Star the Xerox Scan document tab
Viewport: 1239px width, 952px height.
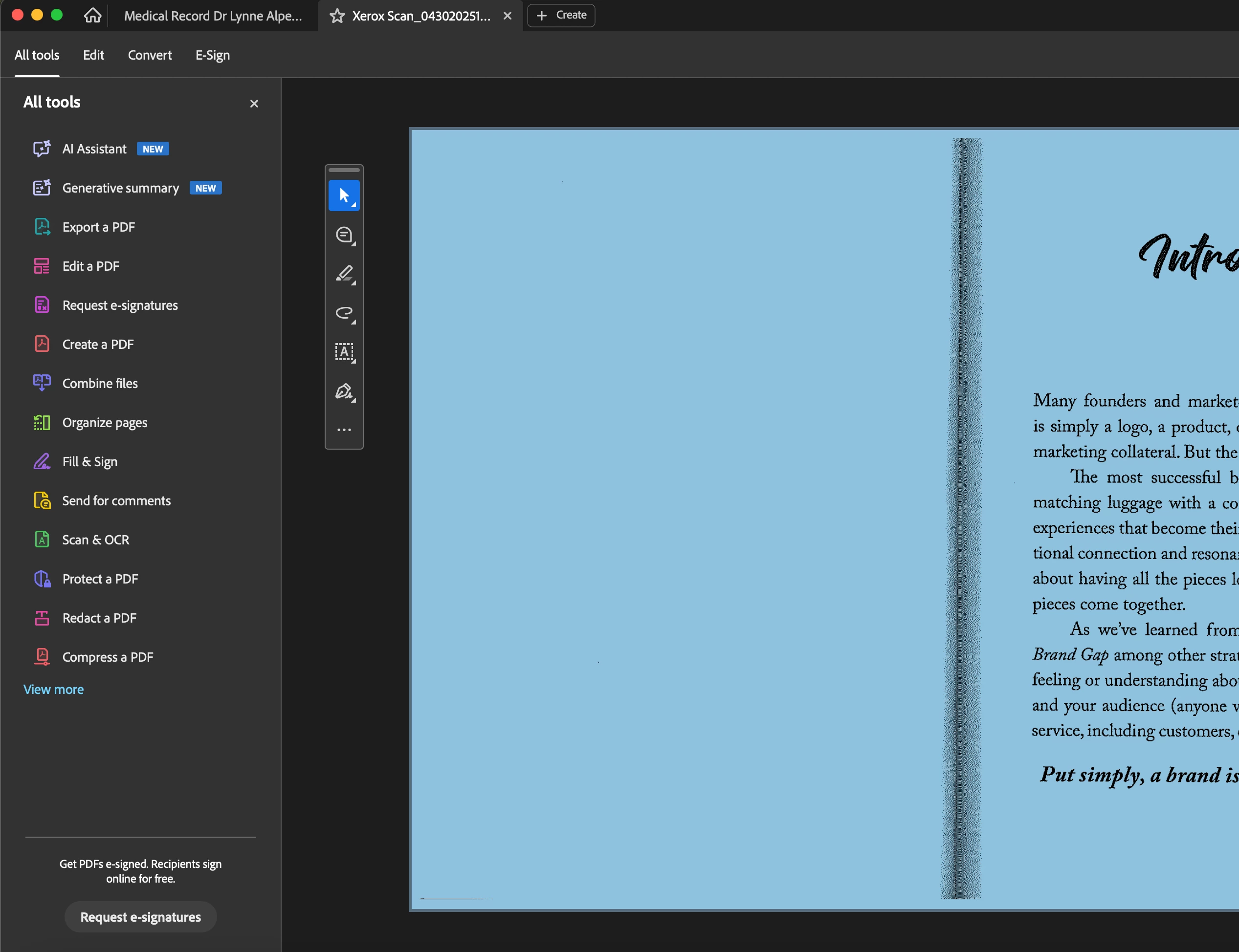click(x=337, y=16)
